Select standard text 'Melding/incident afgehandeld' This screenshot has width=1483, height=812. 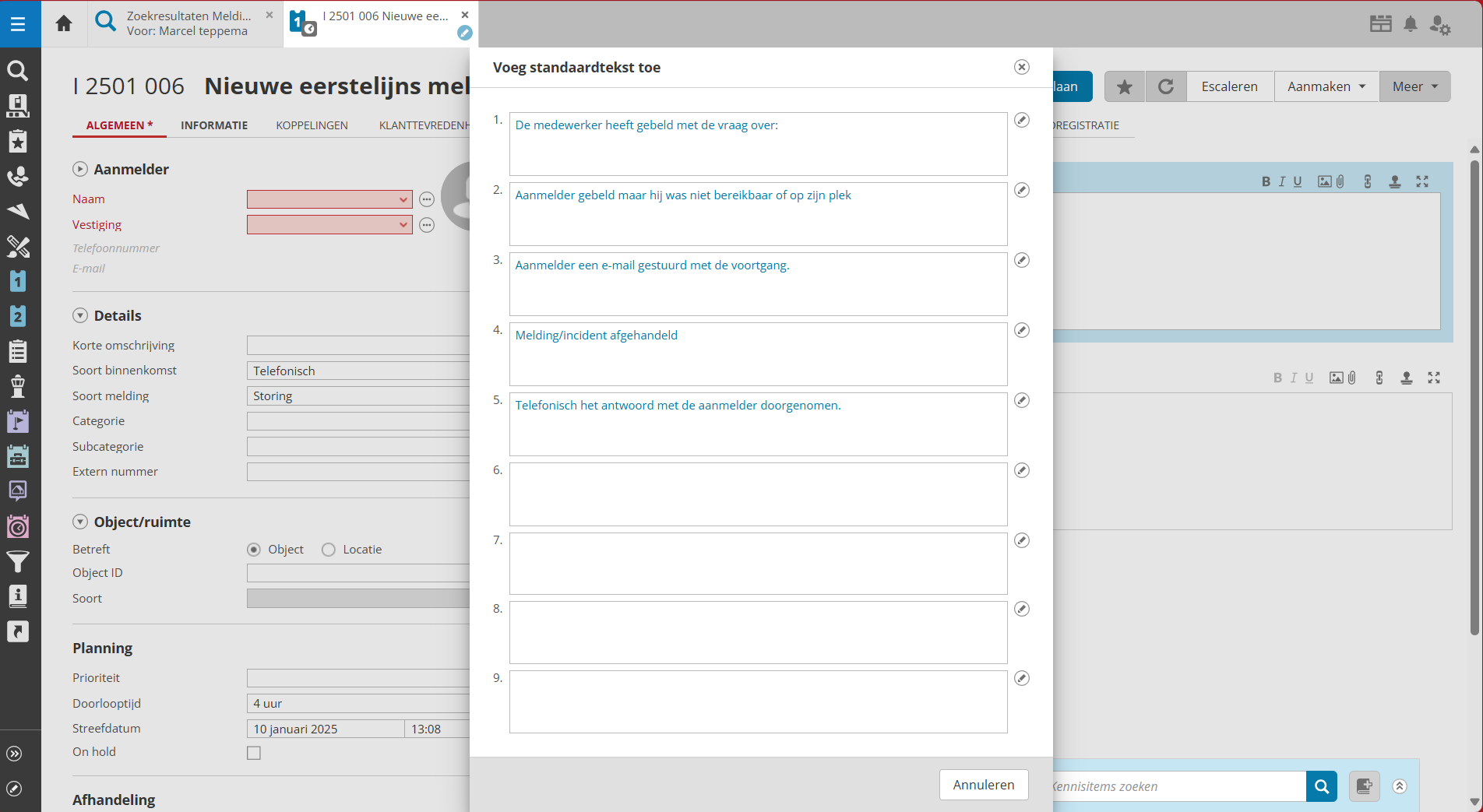tap(757, 353)
